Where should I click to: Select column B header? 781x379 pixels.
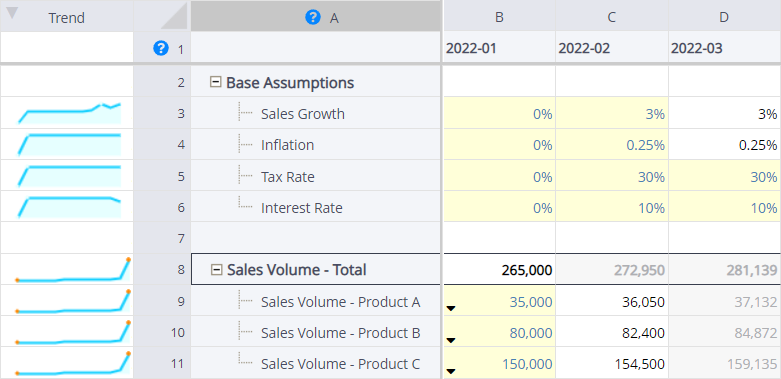click(x=499, y=16)
